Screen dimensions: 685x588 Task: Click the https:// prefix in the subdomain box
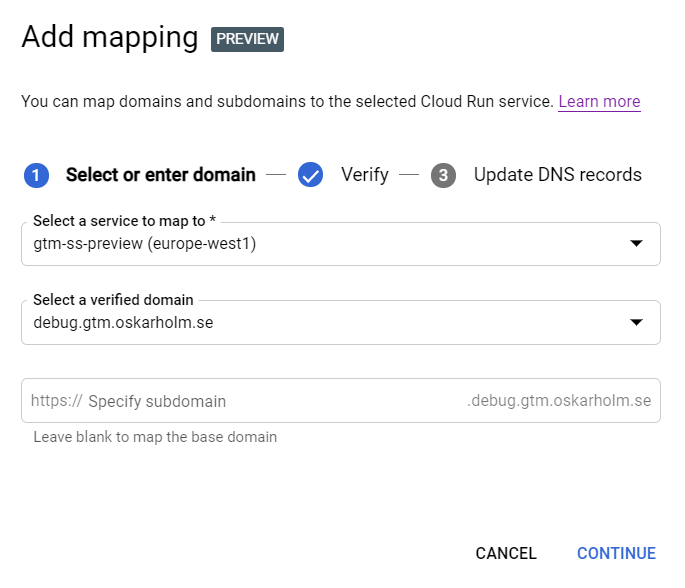[x=56, y=401]
